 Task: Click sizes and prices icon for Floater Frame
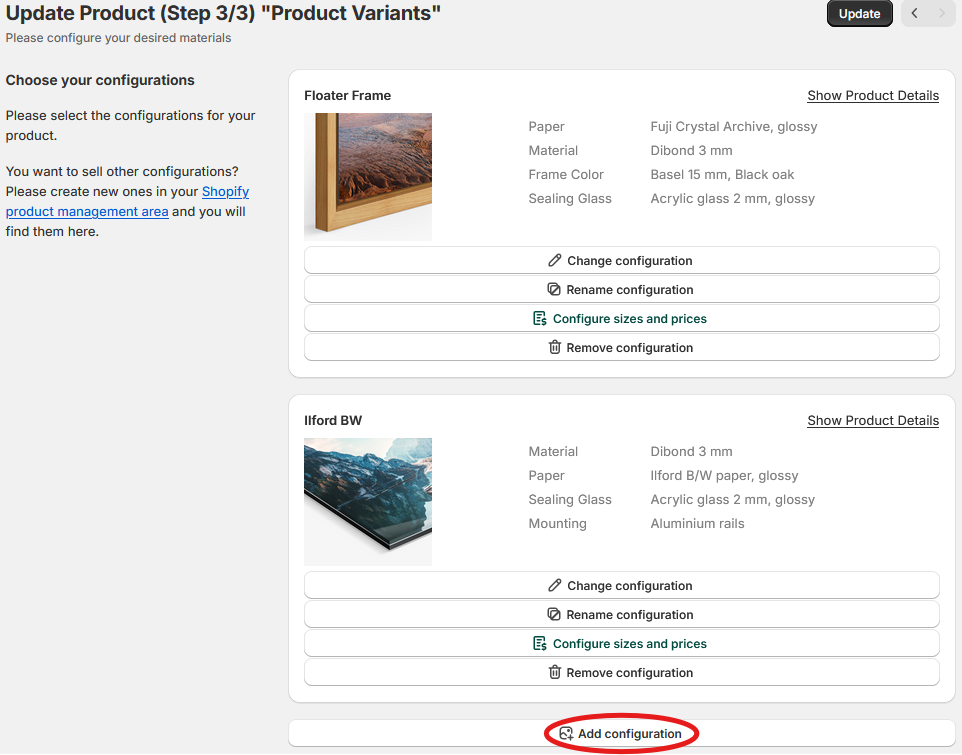[x=540, y=319]
